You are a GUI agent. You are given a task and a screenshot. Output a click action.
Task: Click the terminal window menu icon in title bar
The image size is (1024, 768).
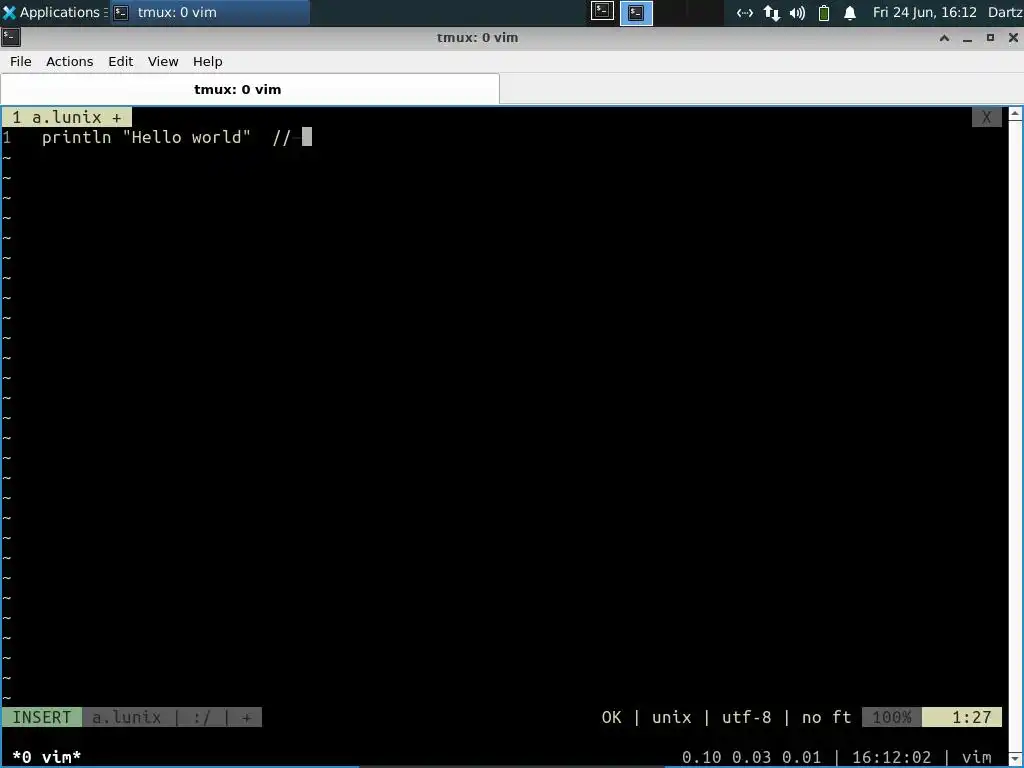pyautogui.click(x=11, y=37)
